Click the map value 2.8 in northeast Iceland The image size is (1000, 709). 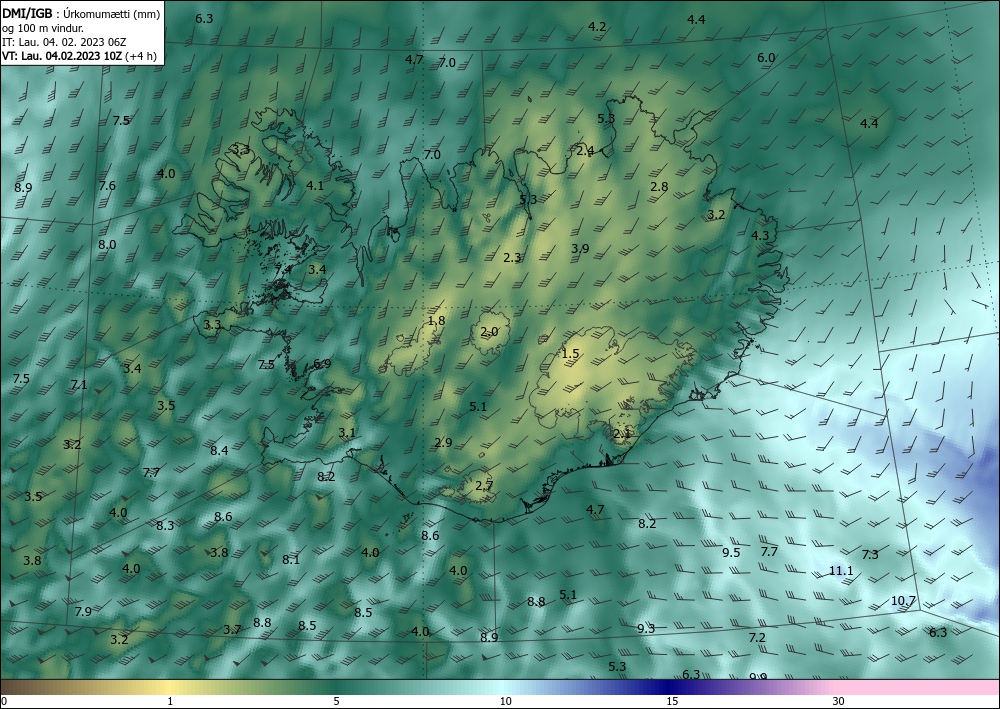point(659,187)
